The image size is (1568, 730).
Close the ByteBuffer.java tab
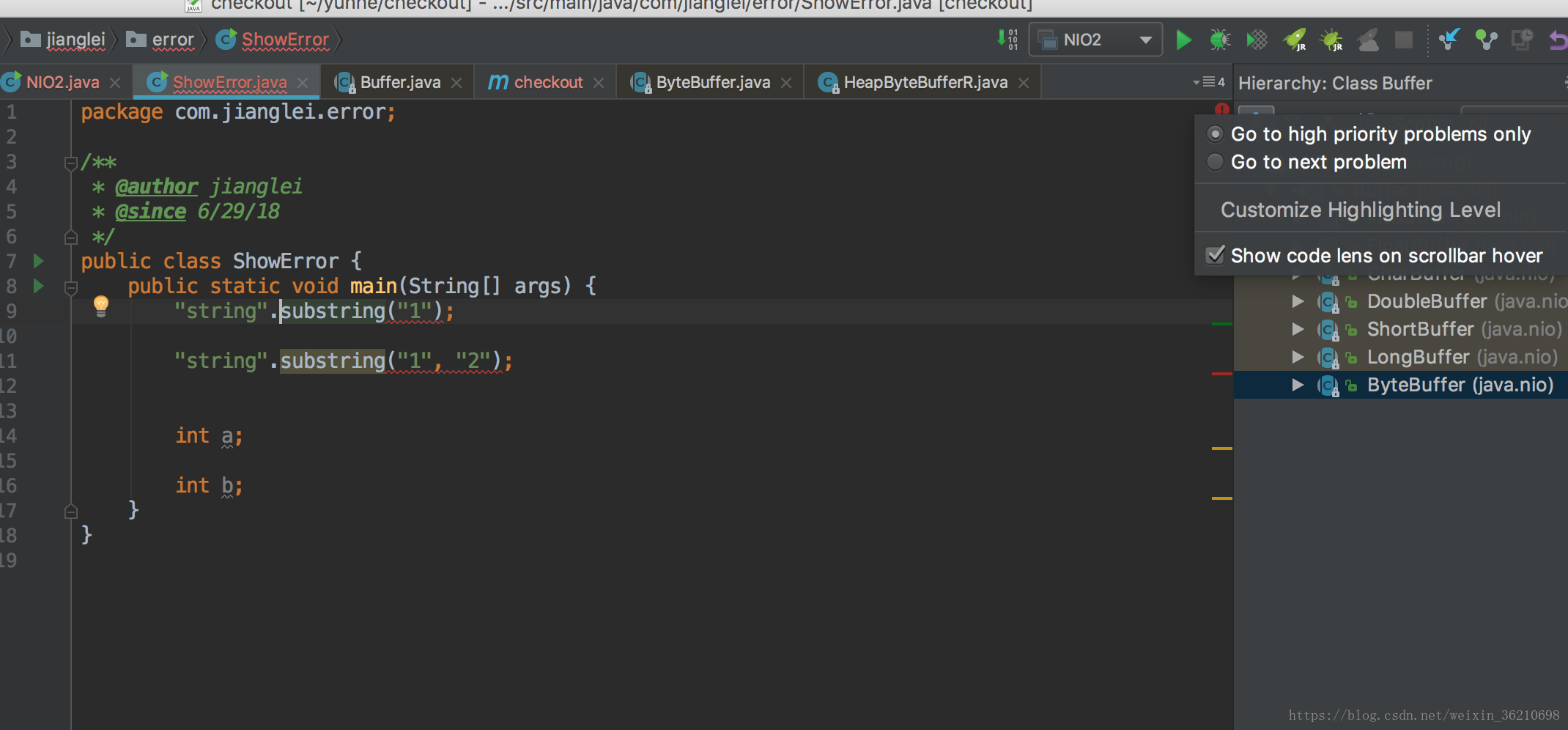[786, 83]
